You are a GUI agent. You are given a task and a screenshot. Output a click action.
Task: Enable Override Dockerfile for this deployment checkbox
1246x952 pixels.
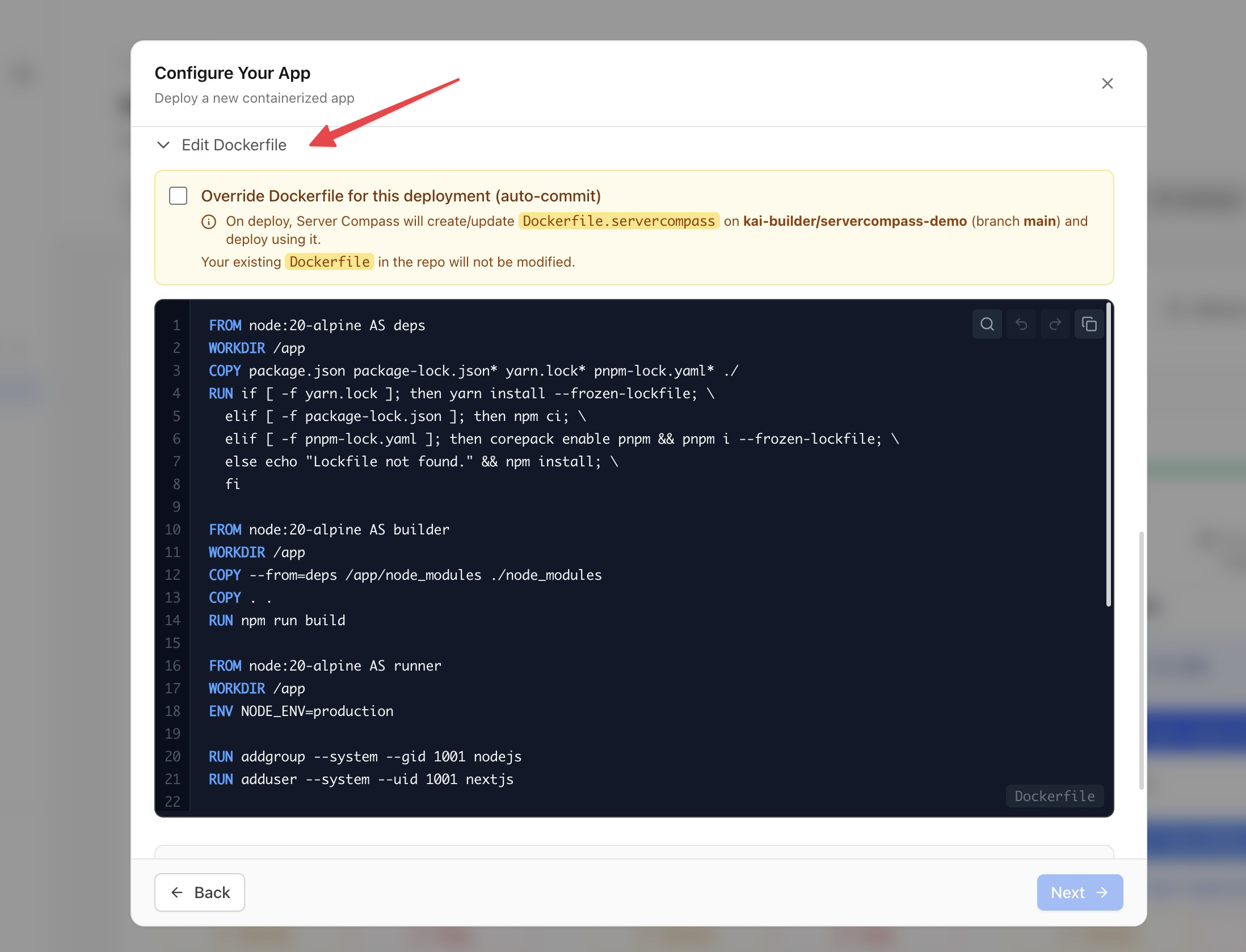point(178,196)
